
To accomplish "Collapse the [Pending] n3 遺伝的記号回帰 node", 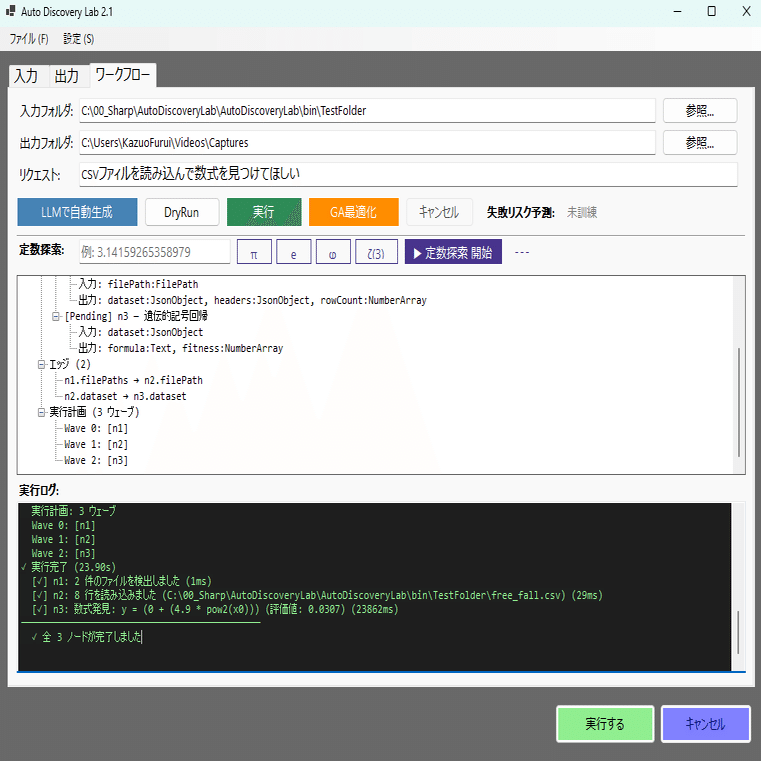I will [56, 316].
